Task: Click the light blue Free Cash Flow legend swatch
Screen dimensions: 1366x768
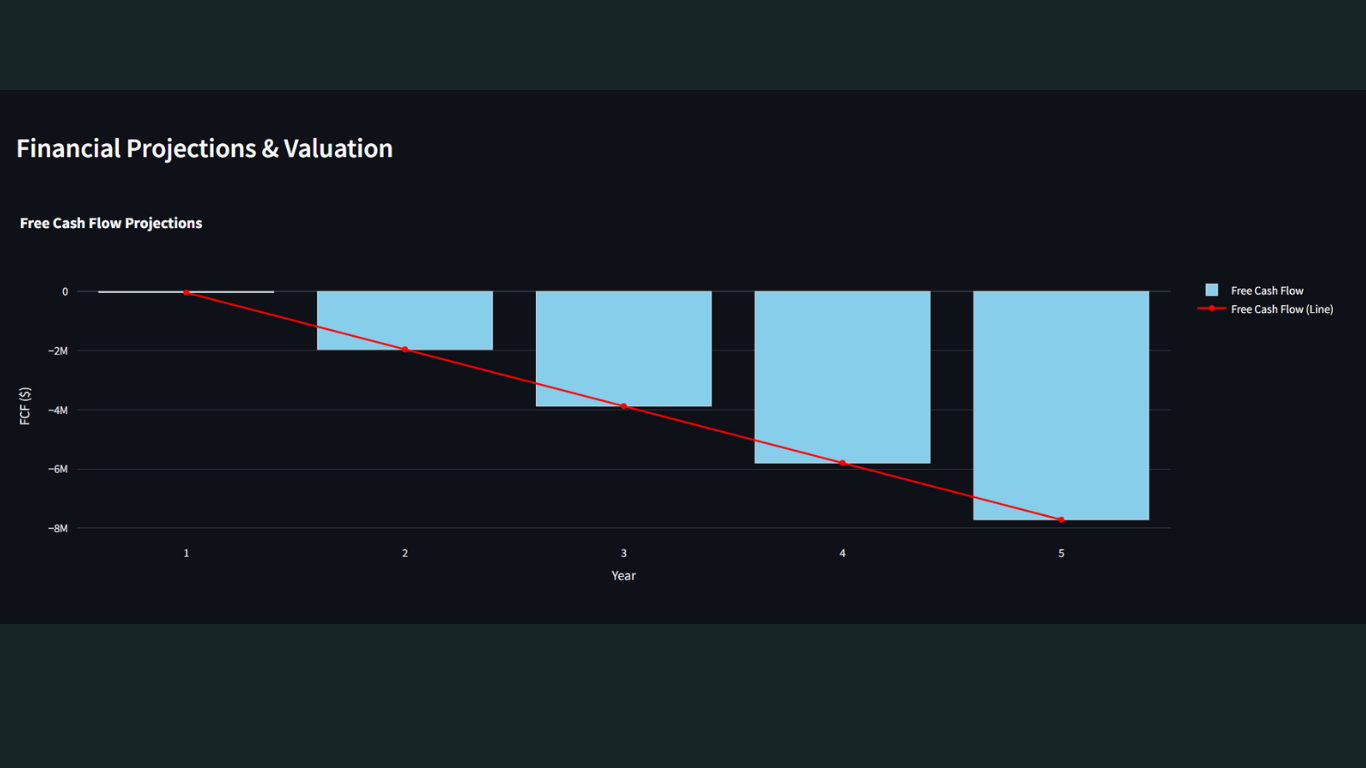Action: click(x=1212, y=291)
